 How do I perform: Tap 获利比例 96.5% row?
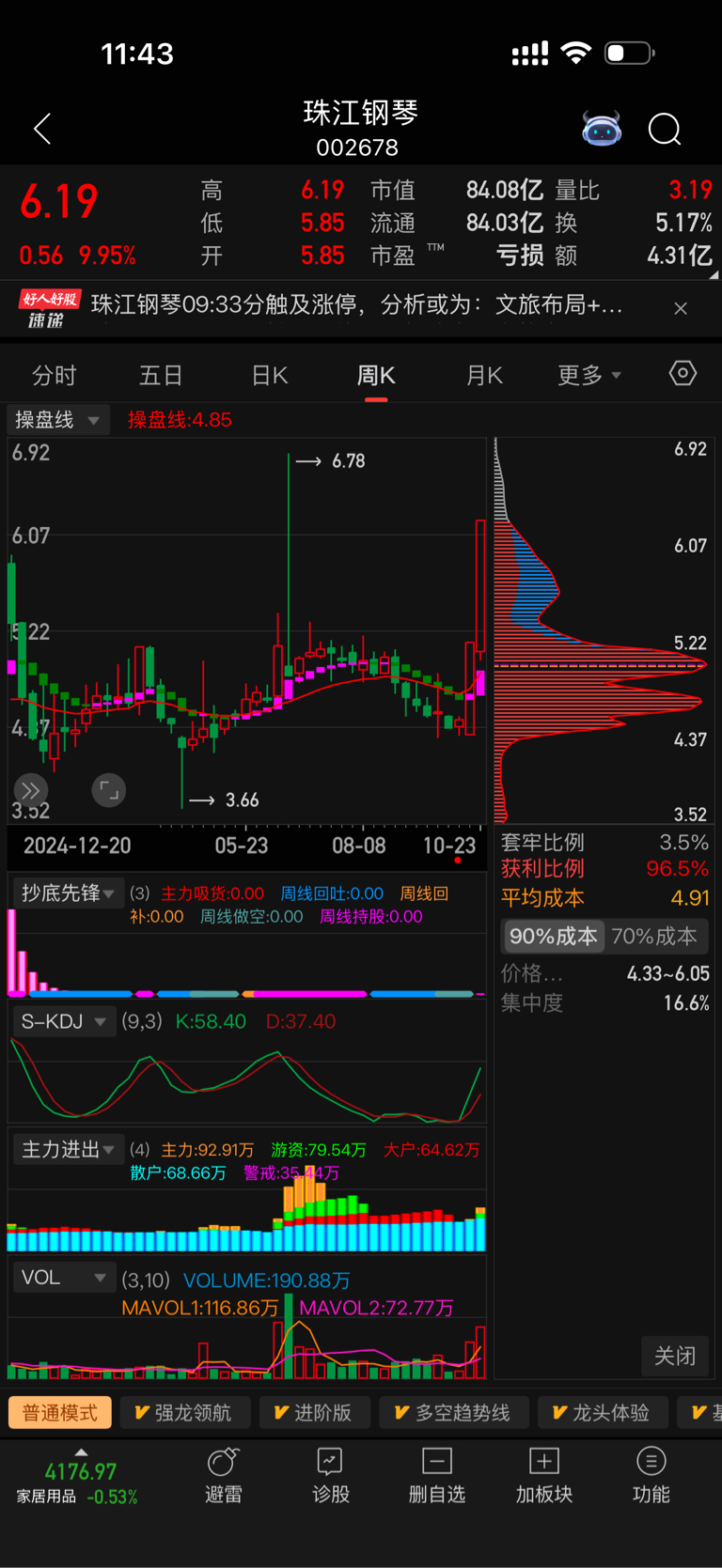coord(604,869)
